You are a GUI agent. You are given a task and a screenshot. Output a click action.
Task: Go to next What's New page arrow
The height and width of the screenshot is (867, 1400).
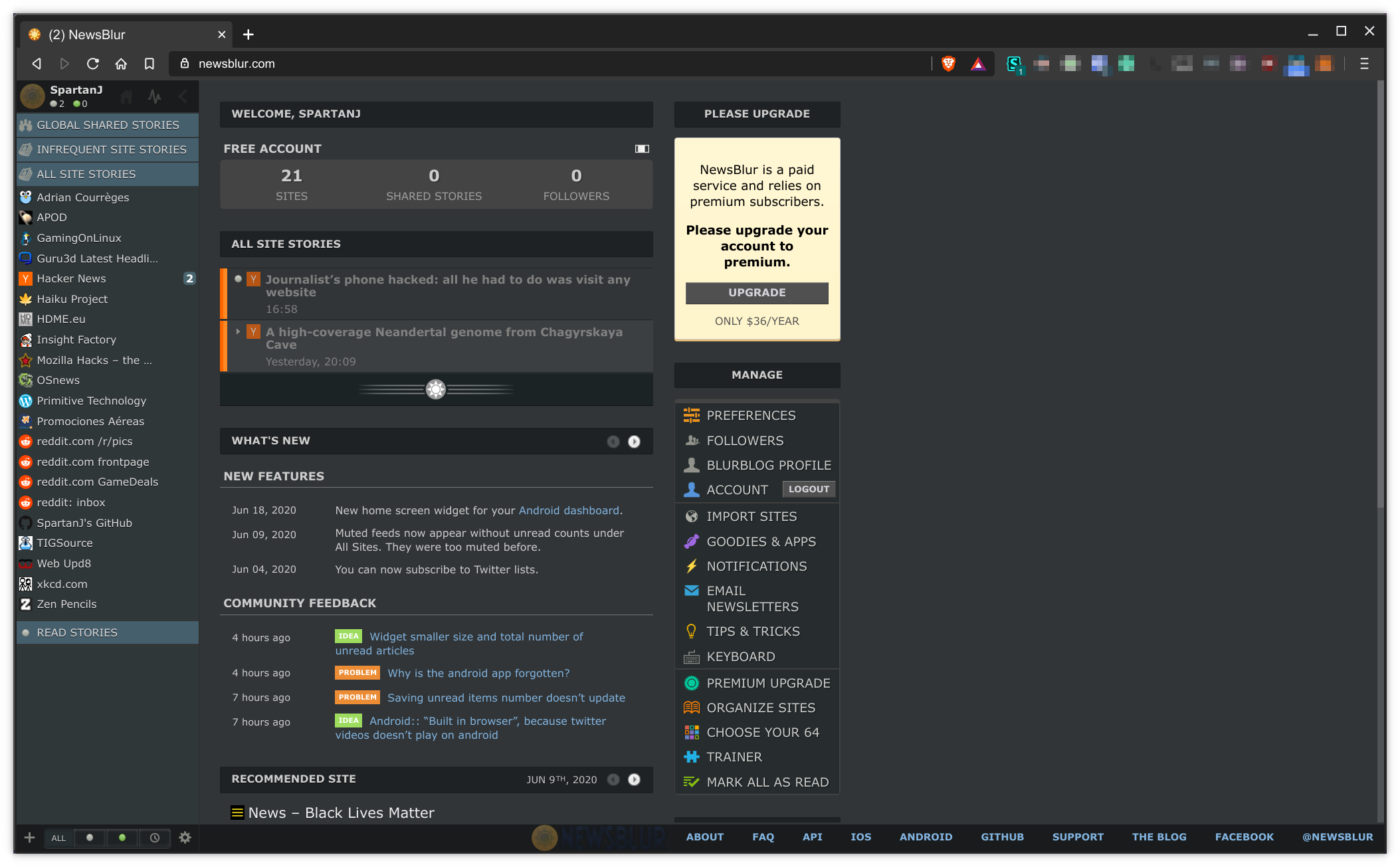pos(634,441)
